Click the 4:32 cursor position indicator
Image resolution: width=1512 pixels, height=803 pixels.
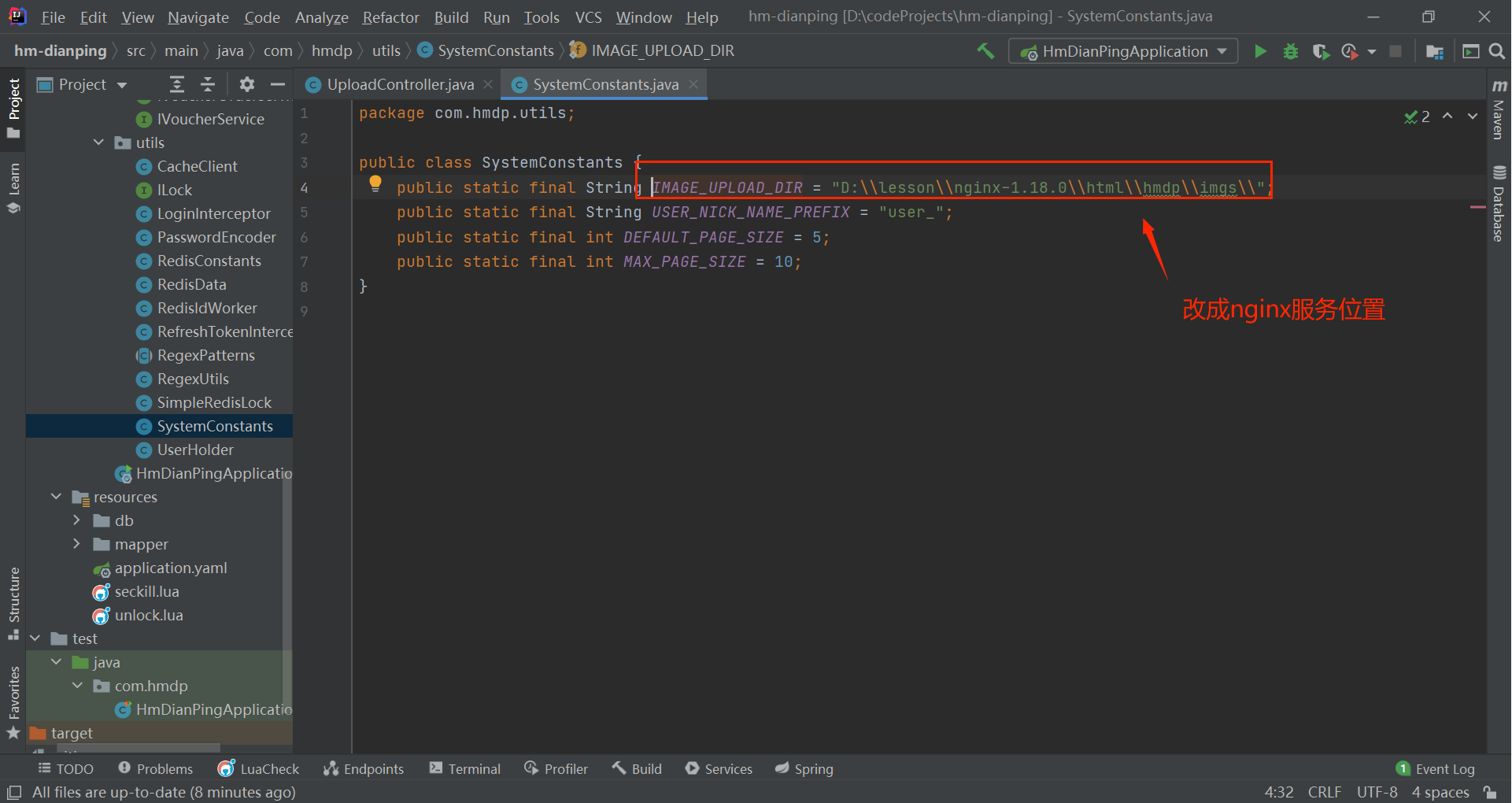1279,792
